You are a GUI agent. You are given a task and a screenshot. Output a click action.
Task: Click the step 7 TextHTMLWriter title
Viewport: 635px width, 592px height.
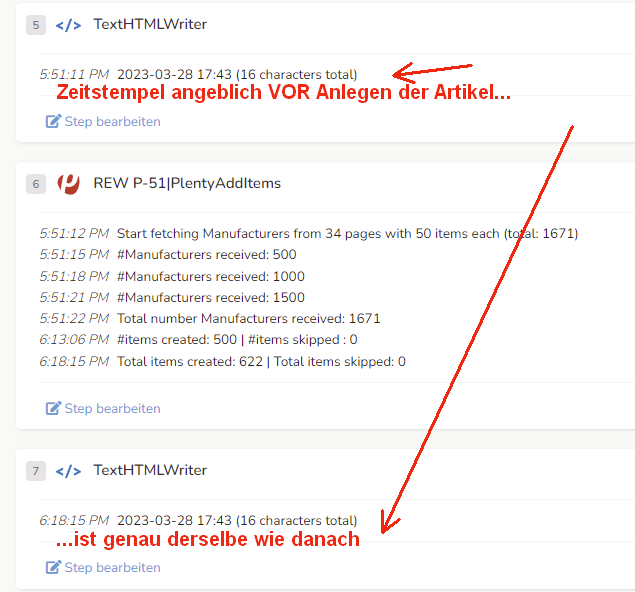[150, 470]
